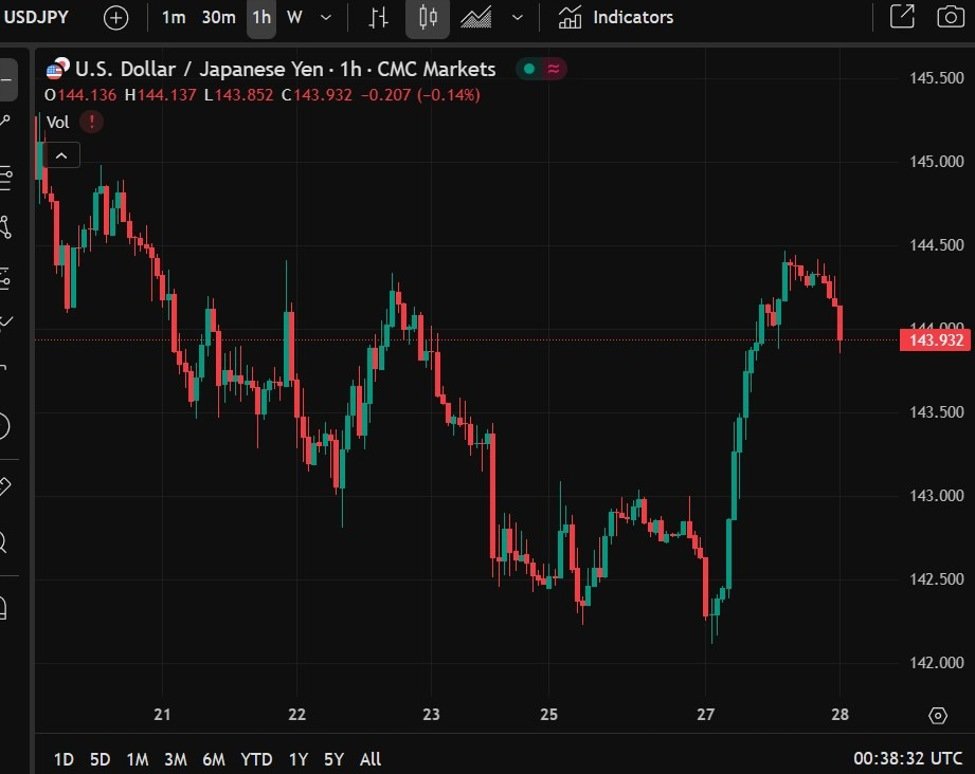Open the Indicators button

(x=616, y=18)
